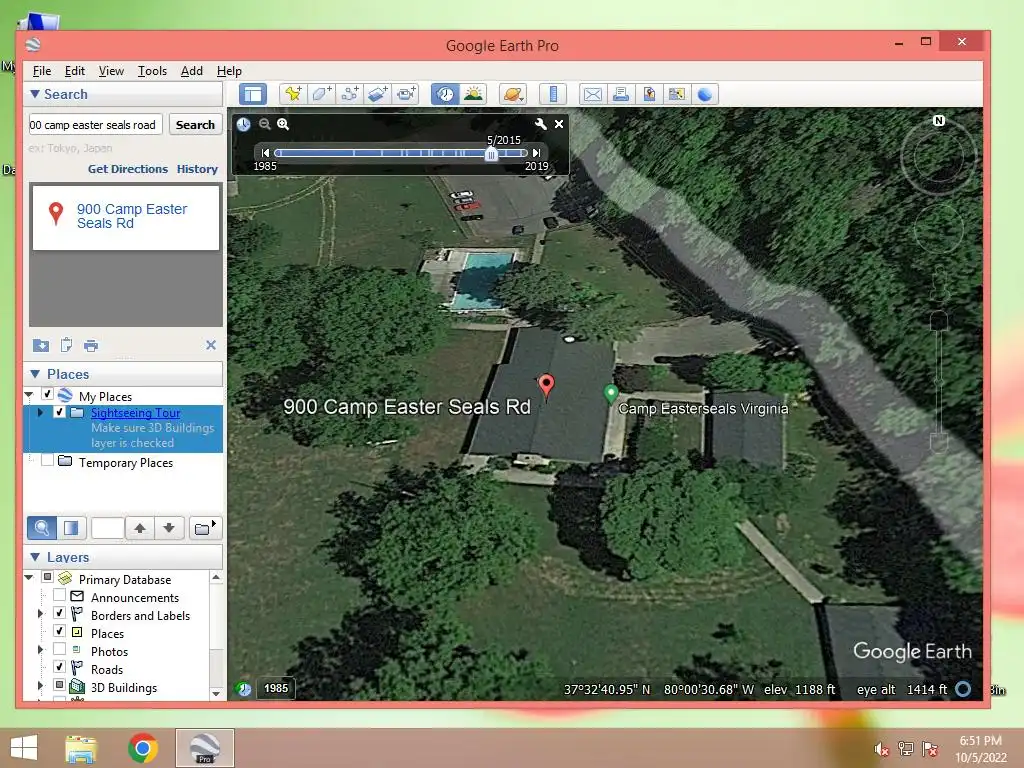Open search History link
Image resolution: width=1024 pixels, height=768 pixels.
pos(197,169)
